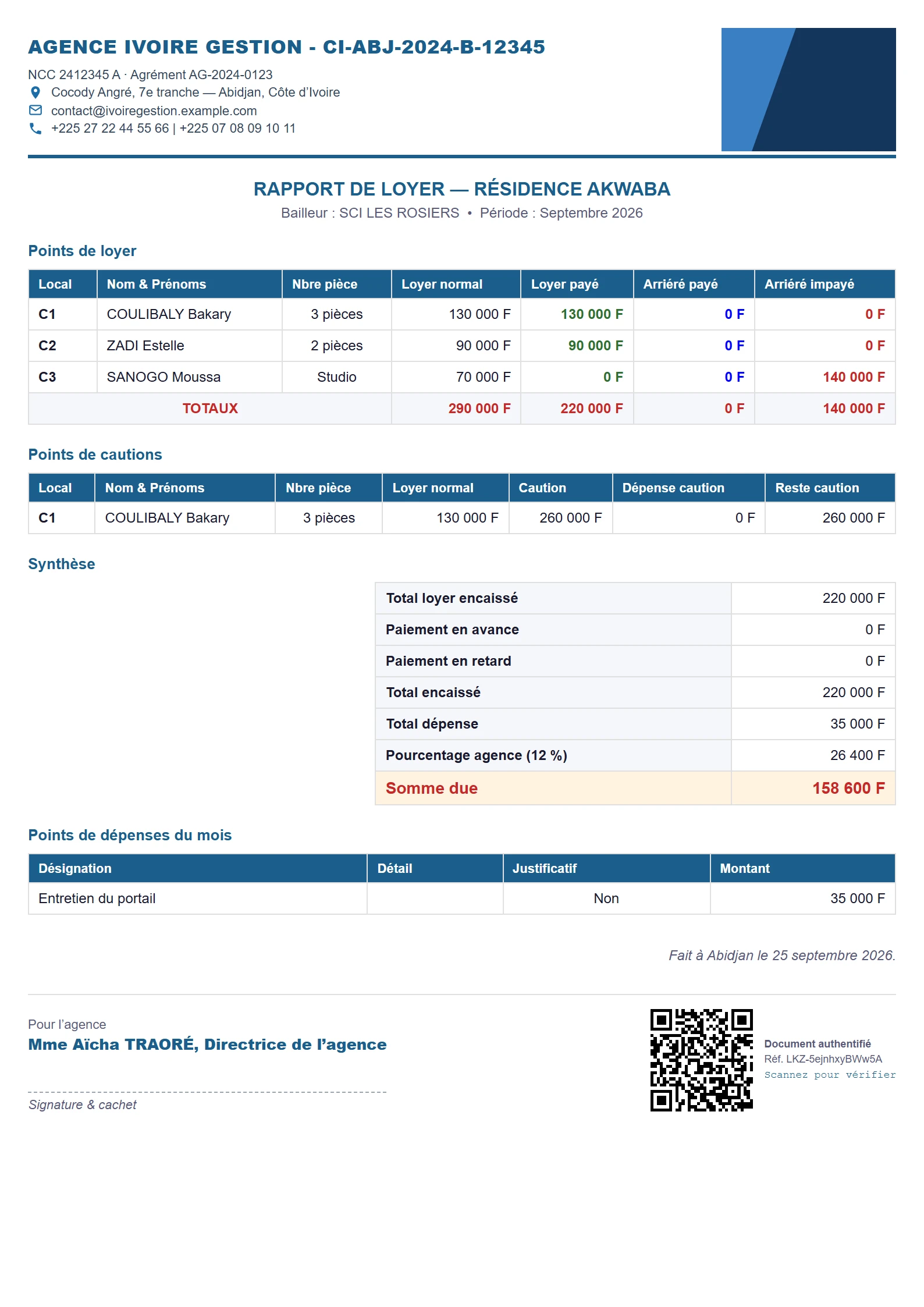Image resolution: width=924 pixels, height=1307 pixels.
Task: Click the blue agency logo graphic
Action: (x=808, y=90)
